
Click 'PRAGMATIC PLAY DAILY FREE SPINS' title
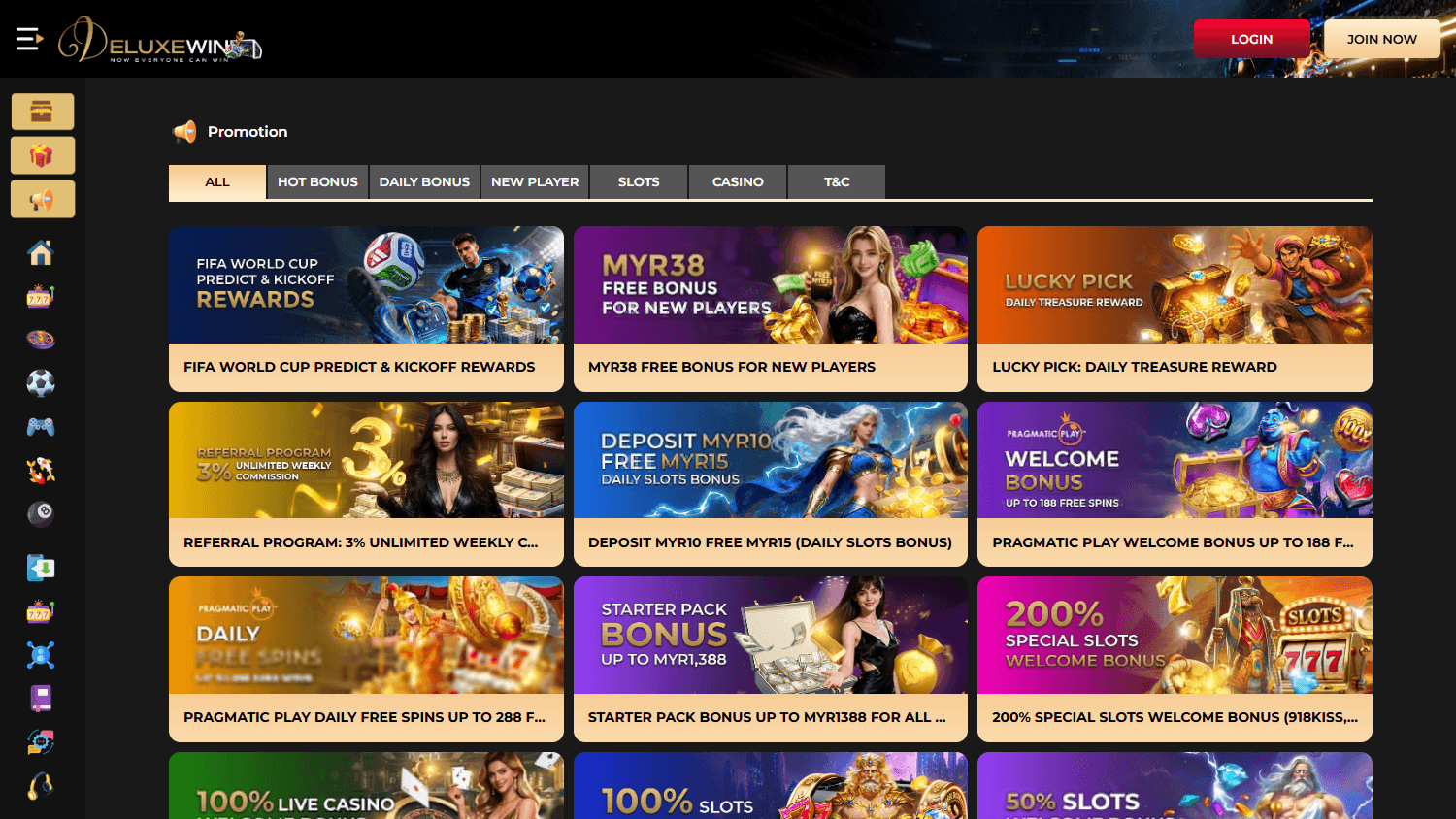point(364,717)
